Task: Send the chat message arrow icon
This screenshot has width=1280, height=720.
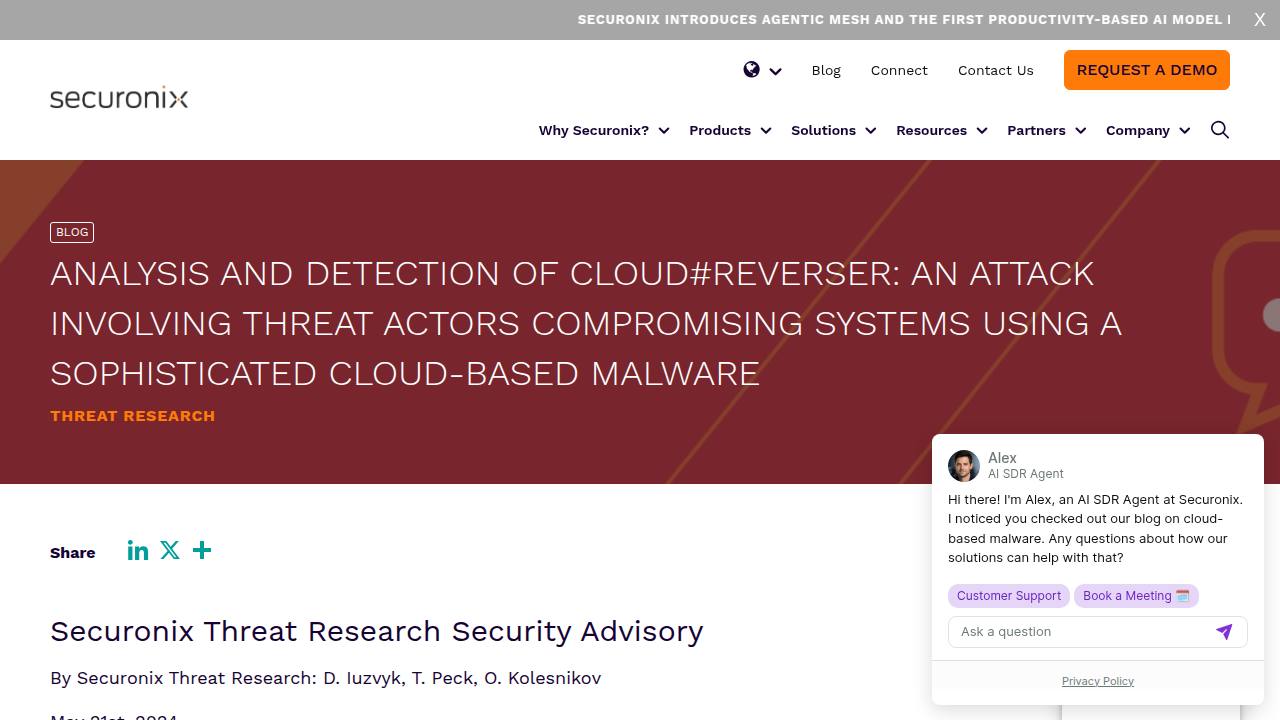Action: coord(1224,631)
